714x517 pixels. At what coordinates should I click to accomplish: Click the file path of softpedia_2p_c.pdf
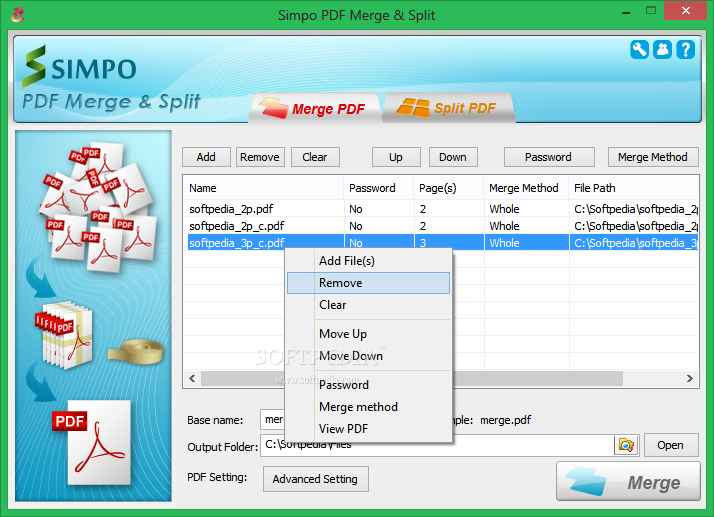pos(636,226)
